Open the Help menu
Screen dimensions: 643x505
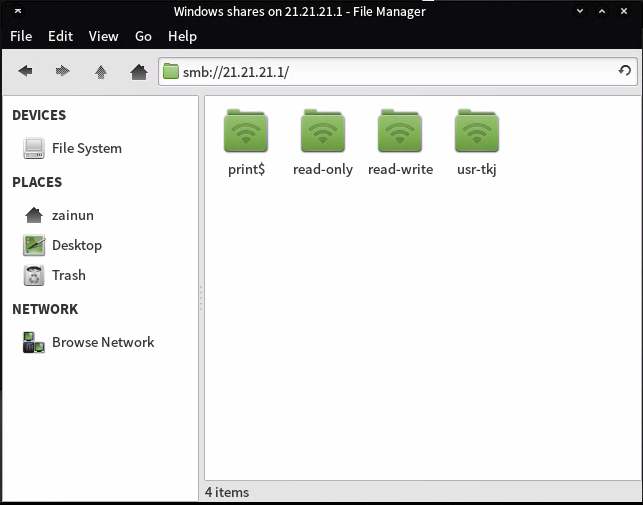[182, 37]
